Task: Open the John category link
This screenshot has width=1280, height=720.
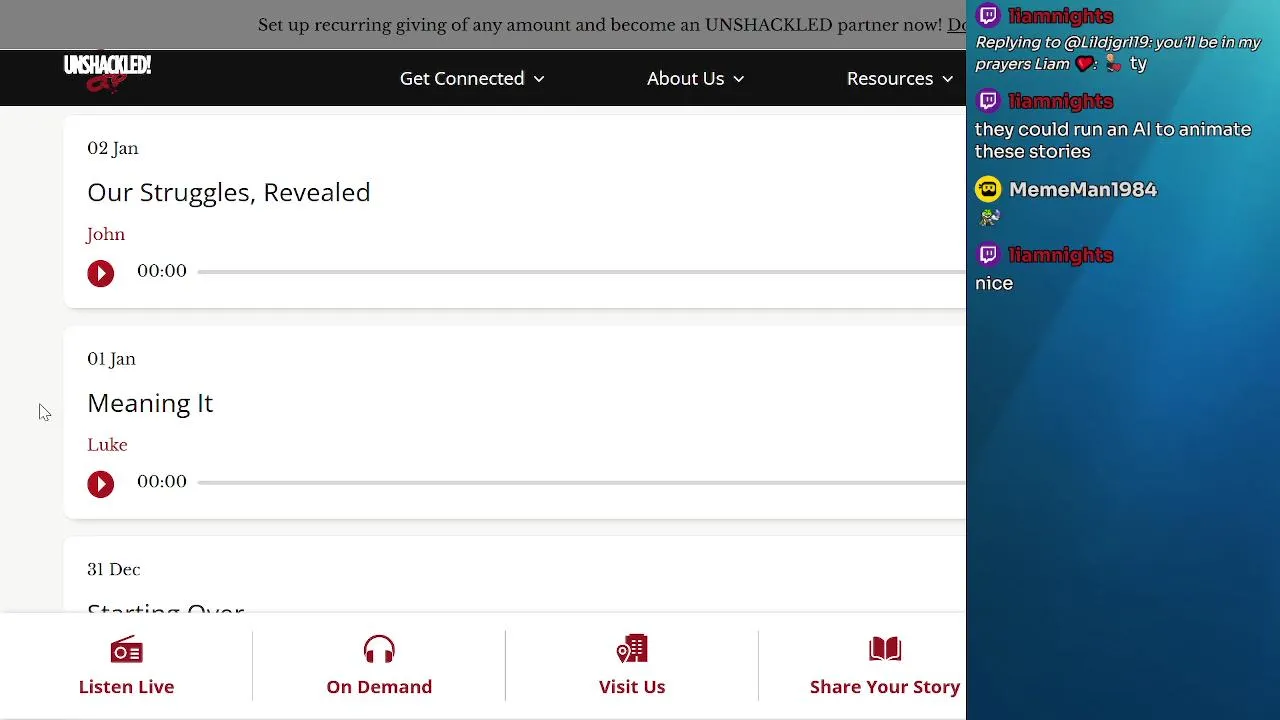Action: pos(106,234)
